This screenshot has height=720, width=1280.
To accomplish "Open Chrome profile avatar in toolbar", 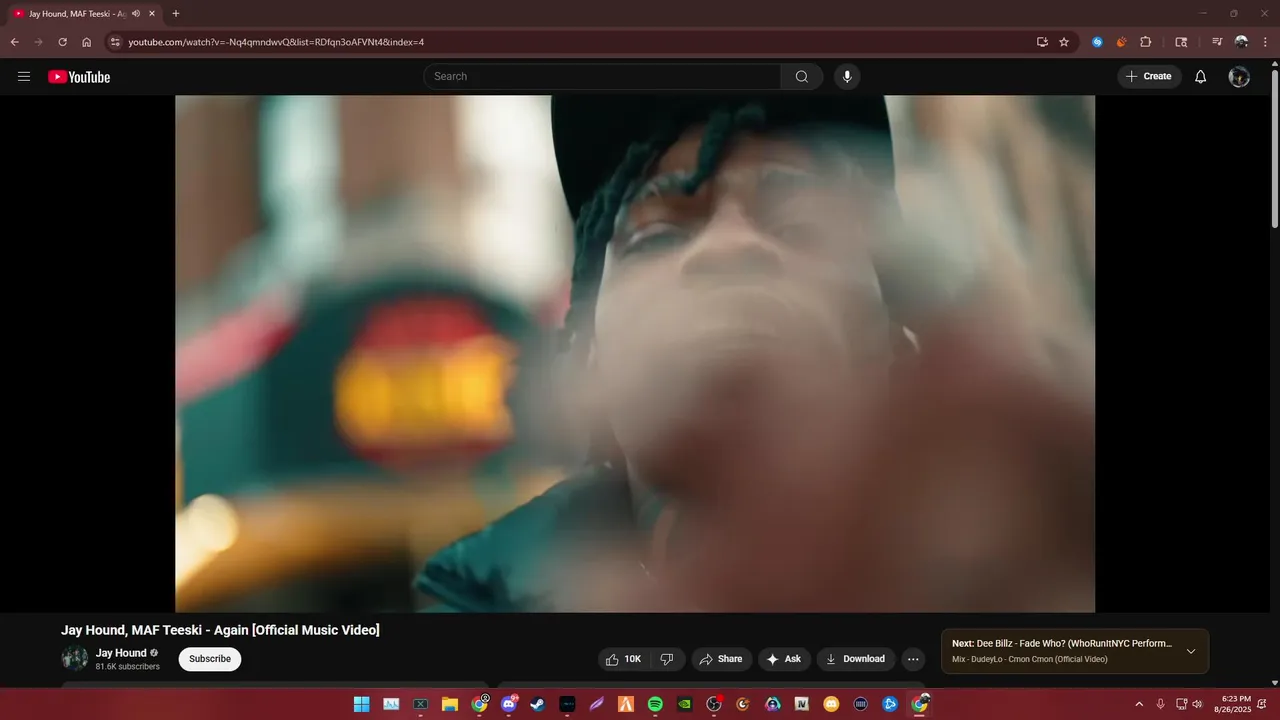I will point(1241,42).
